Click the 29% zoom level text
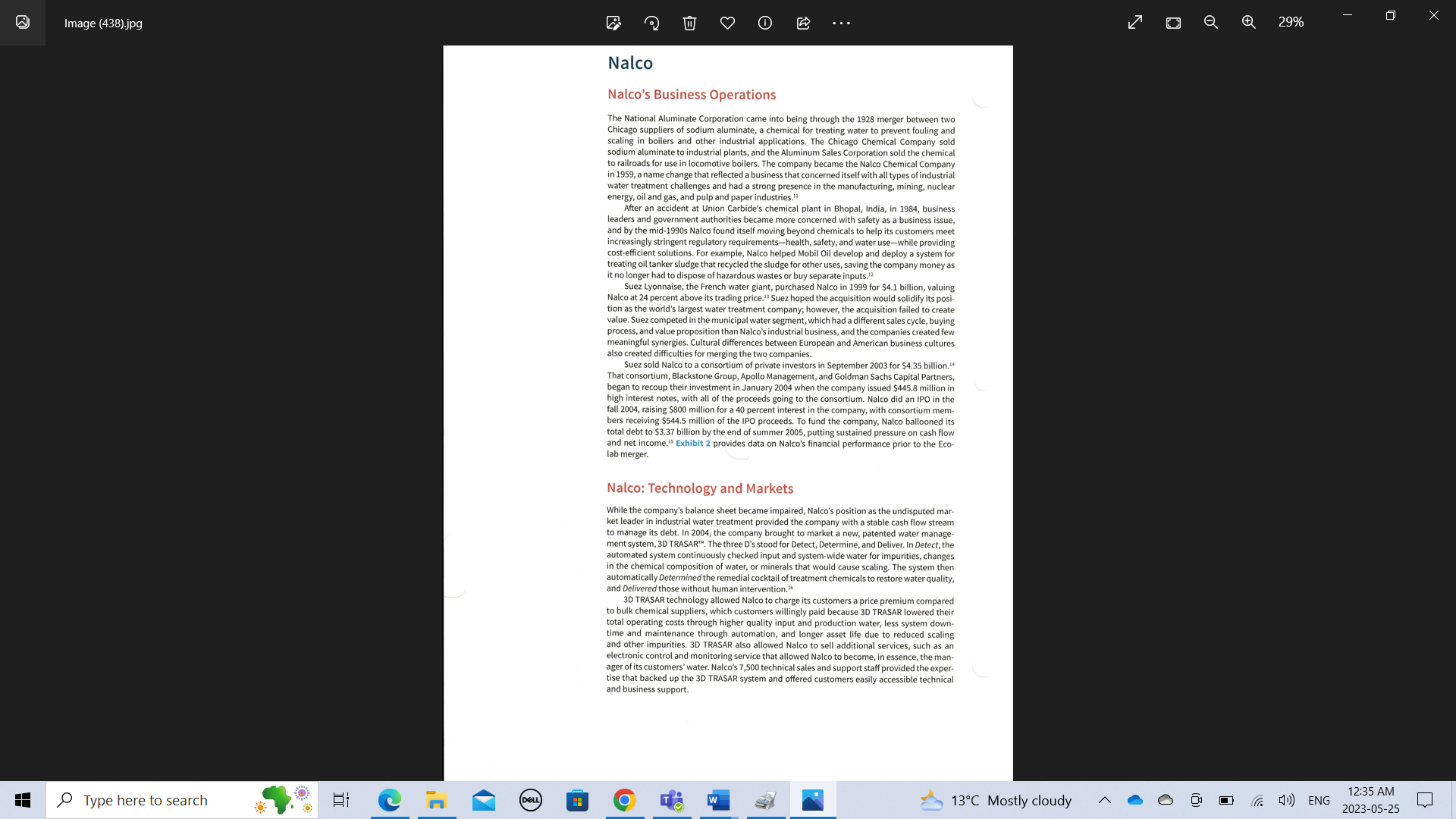The image size is (1456, 819). point(1291,23)
